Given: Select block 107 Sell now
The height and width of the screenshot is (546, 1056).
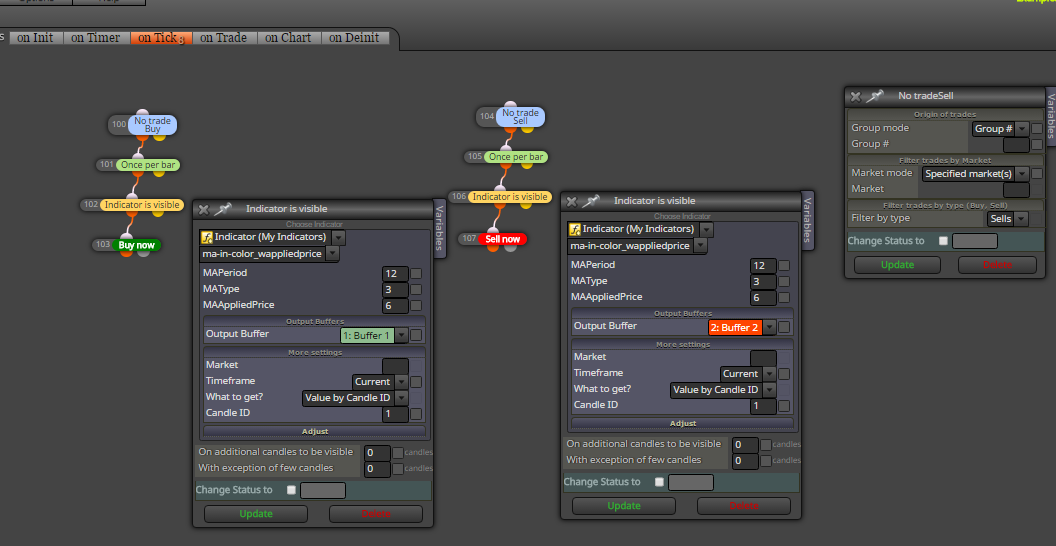Looking at the screenshot, I should [x=503, y=239].
